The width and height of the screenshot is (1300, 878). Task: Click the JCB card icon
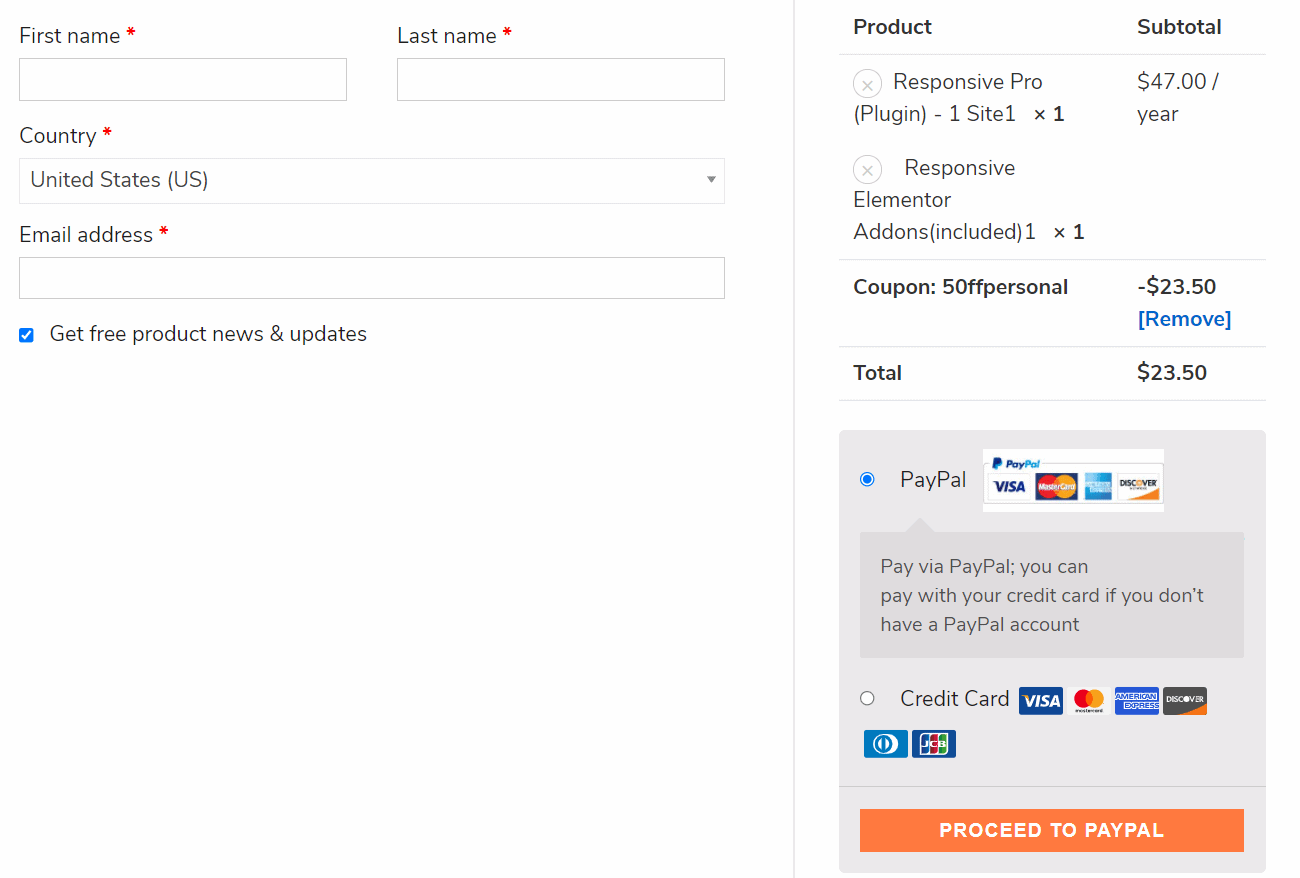(933, 743)
